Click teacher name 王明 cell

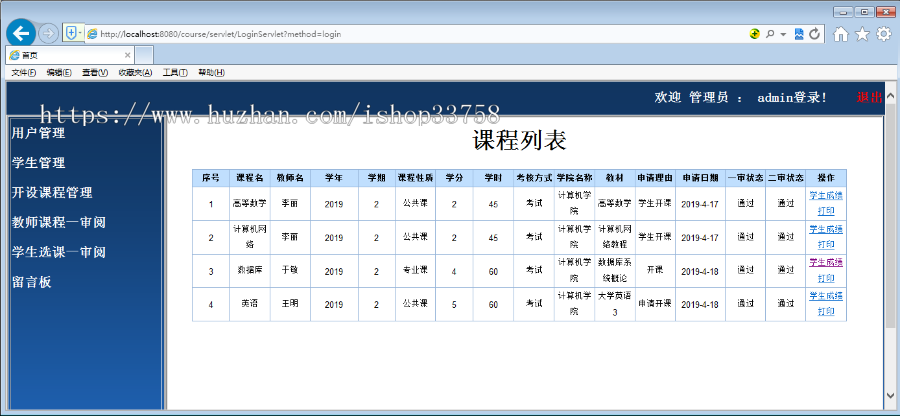point(290,304)
